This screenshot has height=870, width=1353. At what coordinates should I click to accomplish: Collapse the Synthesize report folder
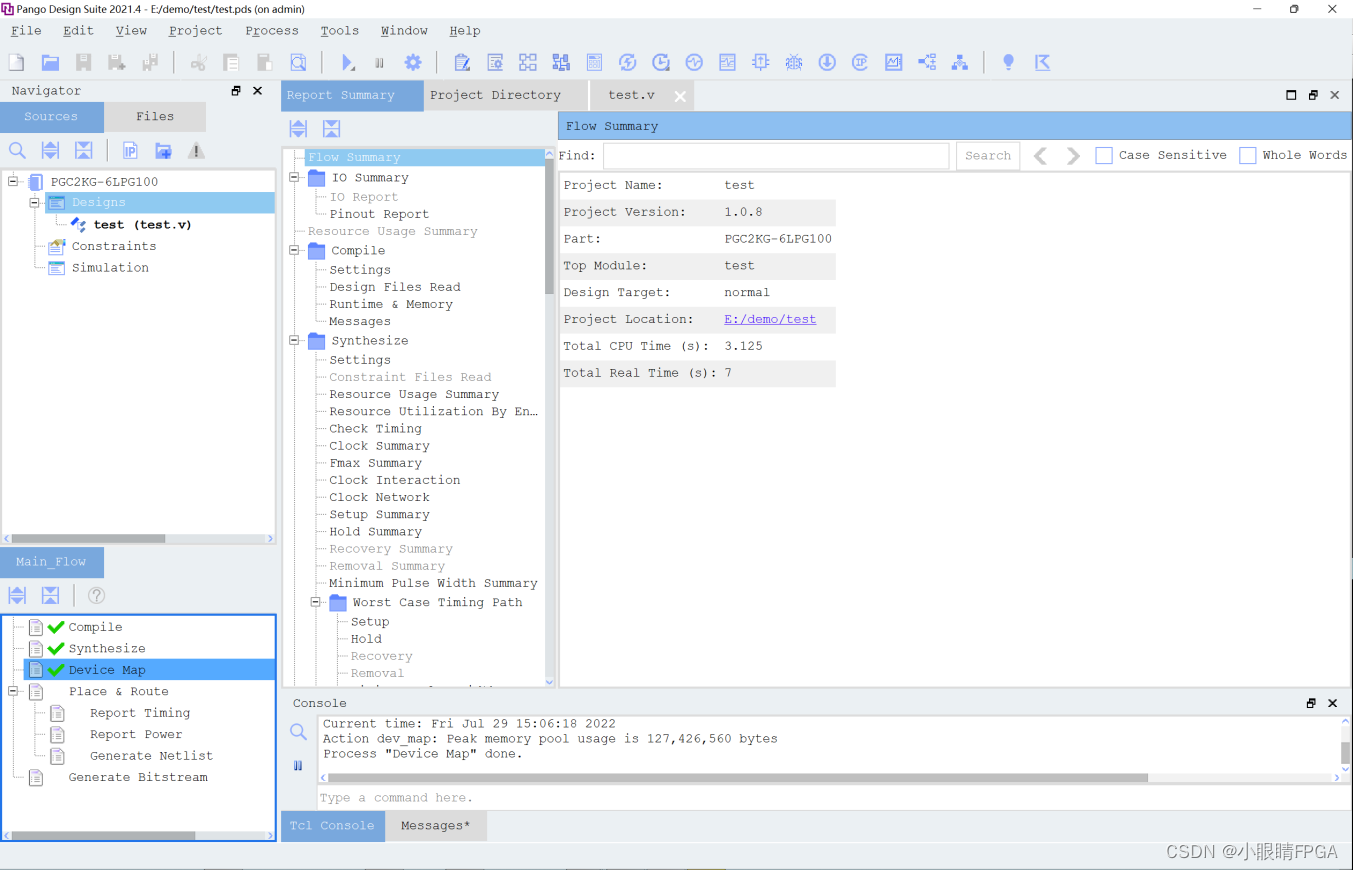click(x=295, y=341)
